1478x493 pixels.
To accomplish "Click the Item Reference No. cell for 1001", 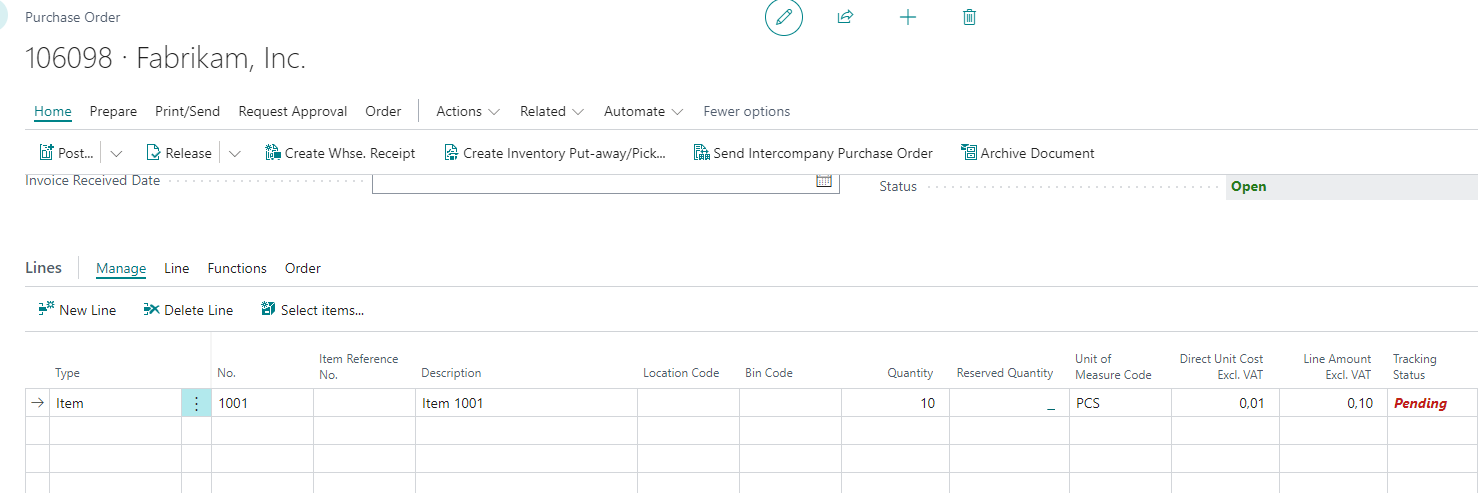I will 364,403.
